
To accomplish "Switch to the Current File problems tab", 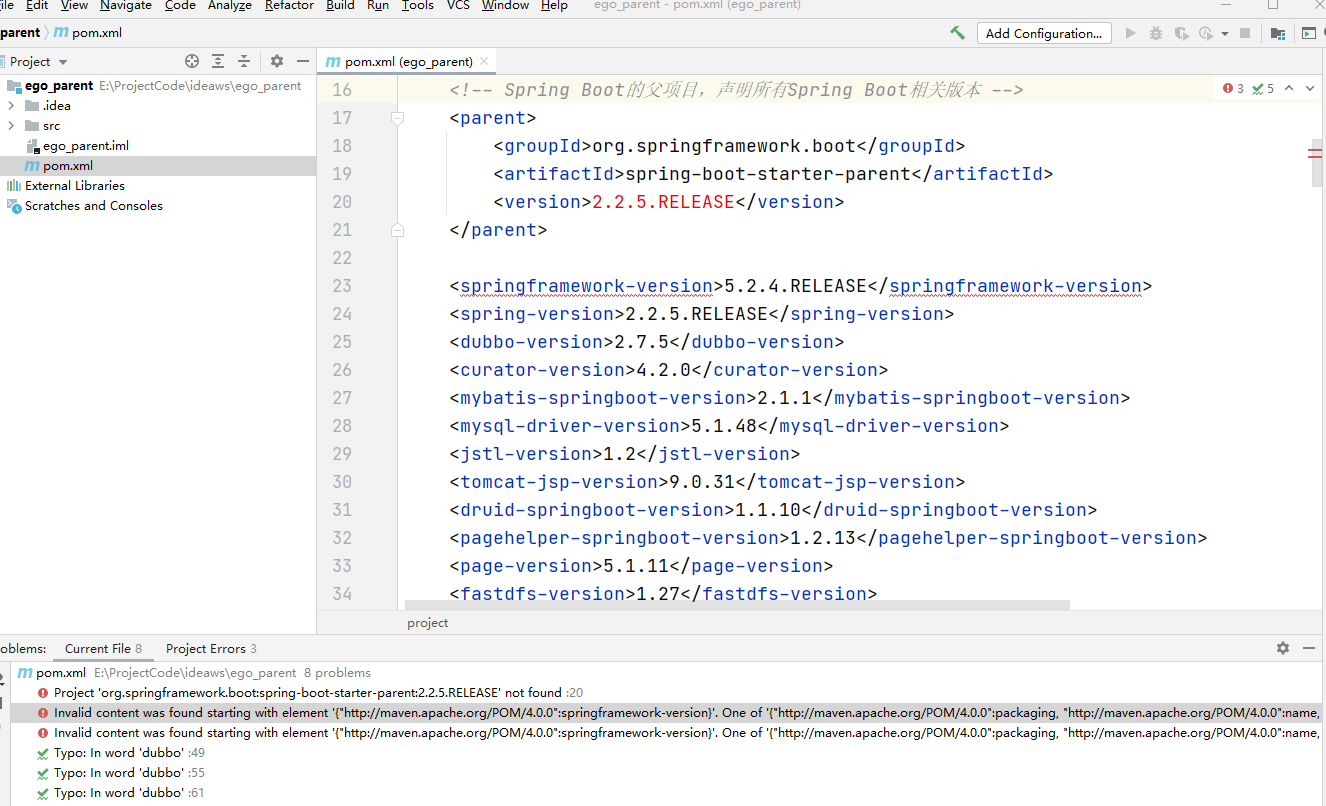I will tap(103, 648).
